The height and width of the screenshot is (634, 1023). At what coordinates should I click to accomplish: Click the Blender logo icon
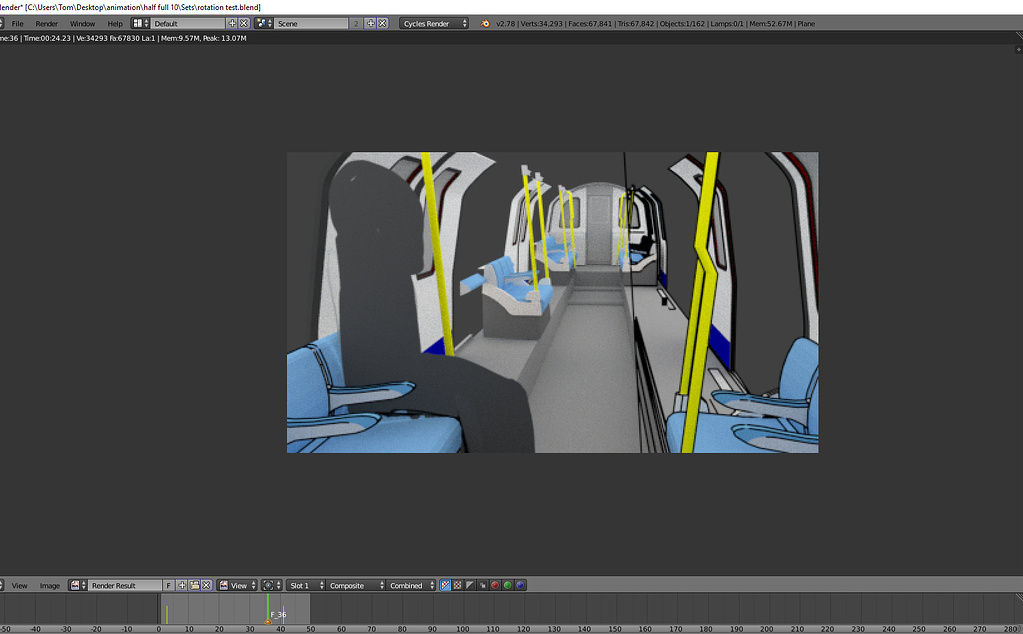[x=485, y=23]
